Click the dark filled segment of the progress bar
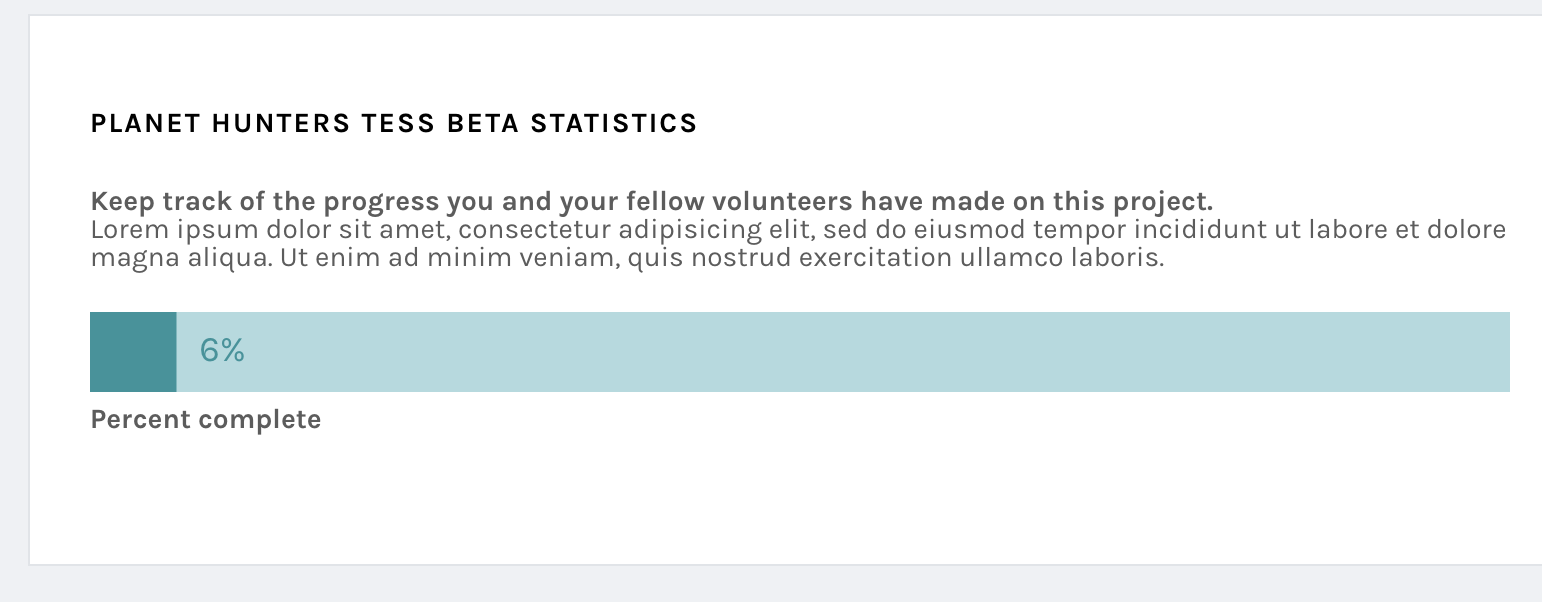The image size is (1542, 602). pos(132,351)
